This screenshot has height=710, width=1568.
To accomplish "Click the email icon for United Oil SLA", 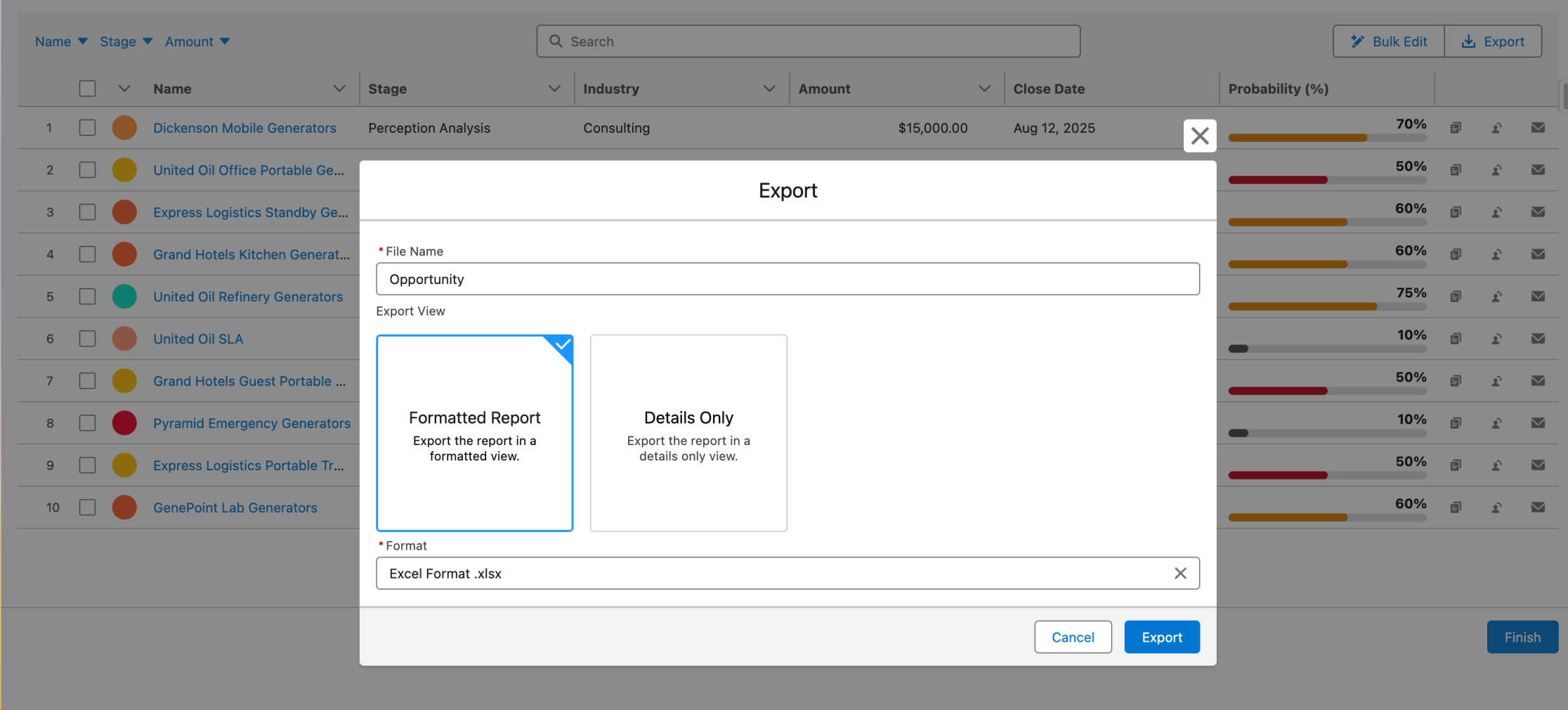I will 1538,339.
